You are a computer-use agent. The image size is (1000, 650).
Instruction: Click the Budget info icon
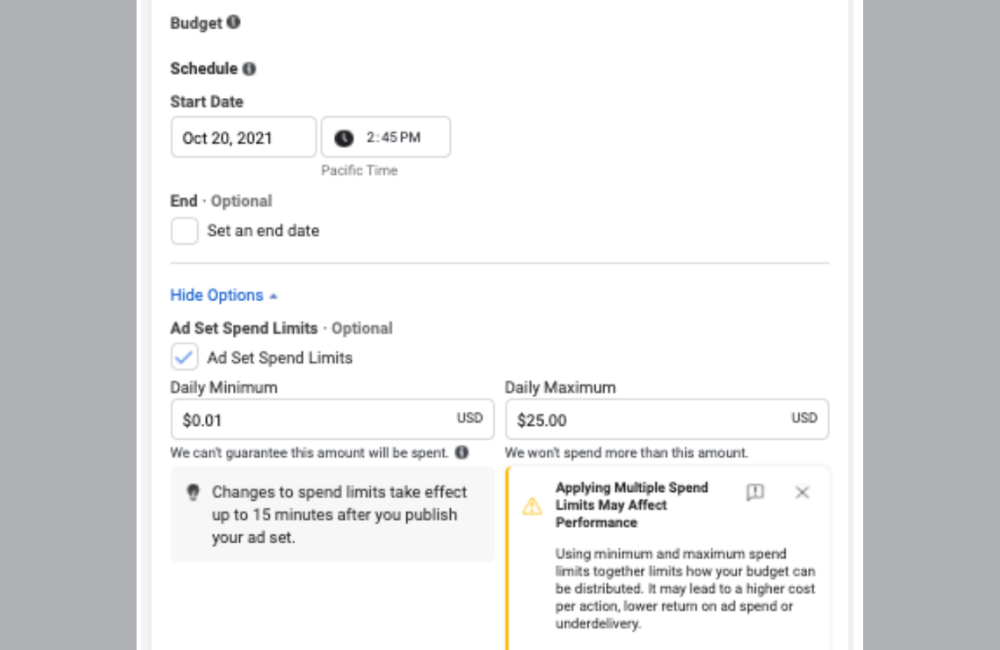click(x=233, y=22)
